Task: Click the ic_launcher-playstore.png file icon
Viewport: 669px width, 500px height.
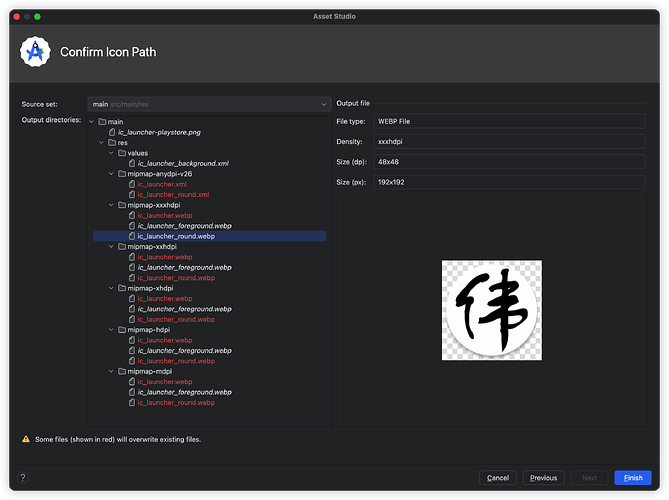Action: click(111, 132)
